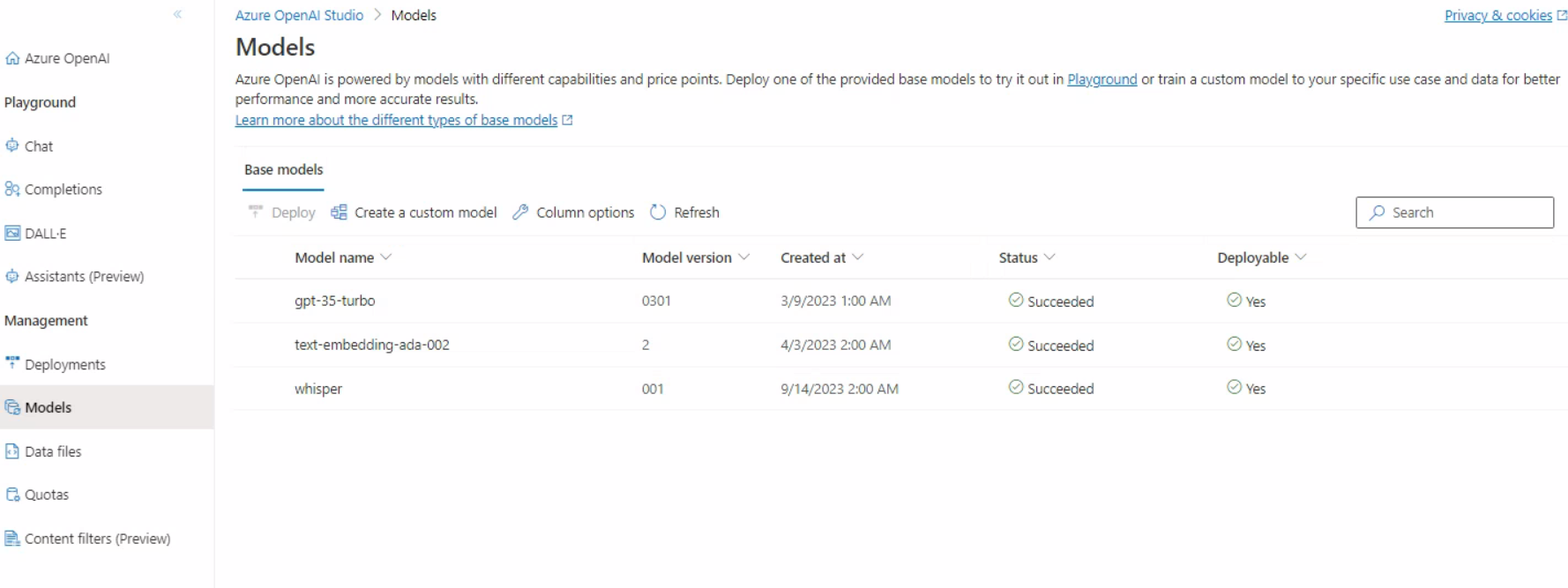This screenshot has height=588, width=1568.
Task: Go to the Chat playground
Action: (39, 146)
